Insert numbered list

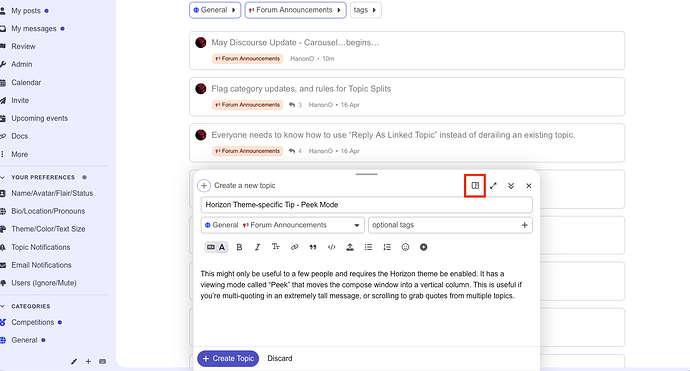coord(387,247)
